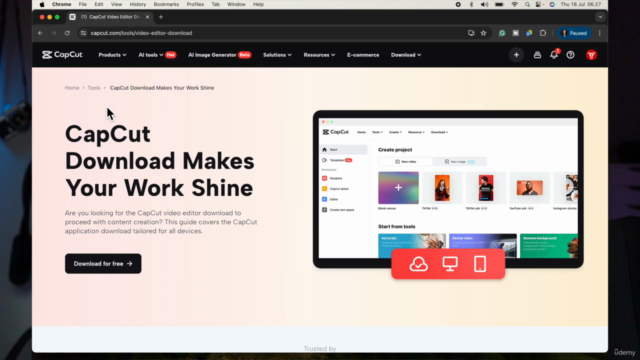Screen dimensions: 640x360
Task: Open the Profiles menu
Action: pyautogui.click(x=195, y=4)
